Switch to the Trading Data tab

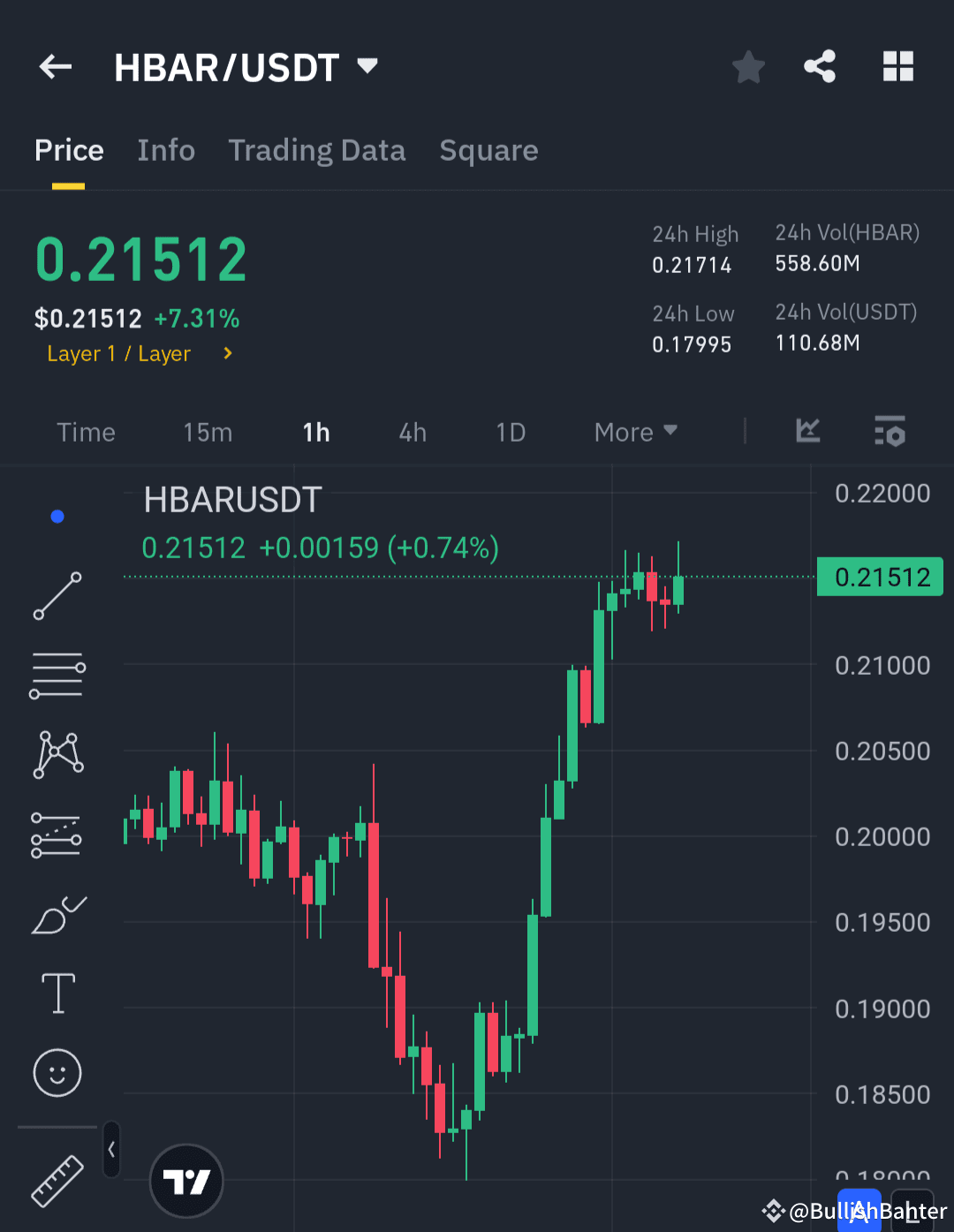317,150
